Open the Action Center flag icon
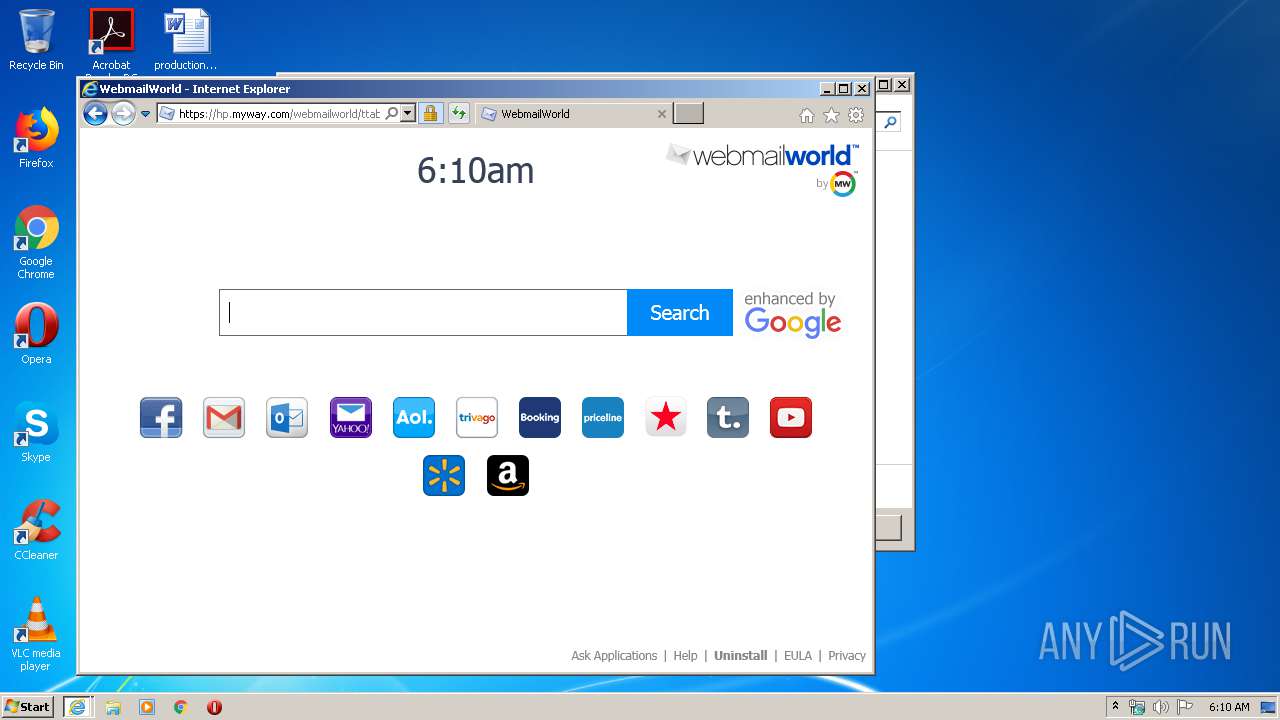1280x720 pixels. tap(1184, 707)
